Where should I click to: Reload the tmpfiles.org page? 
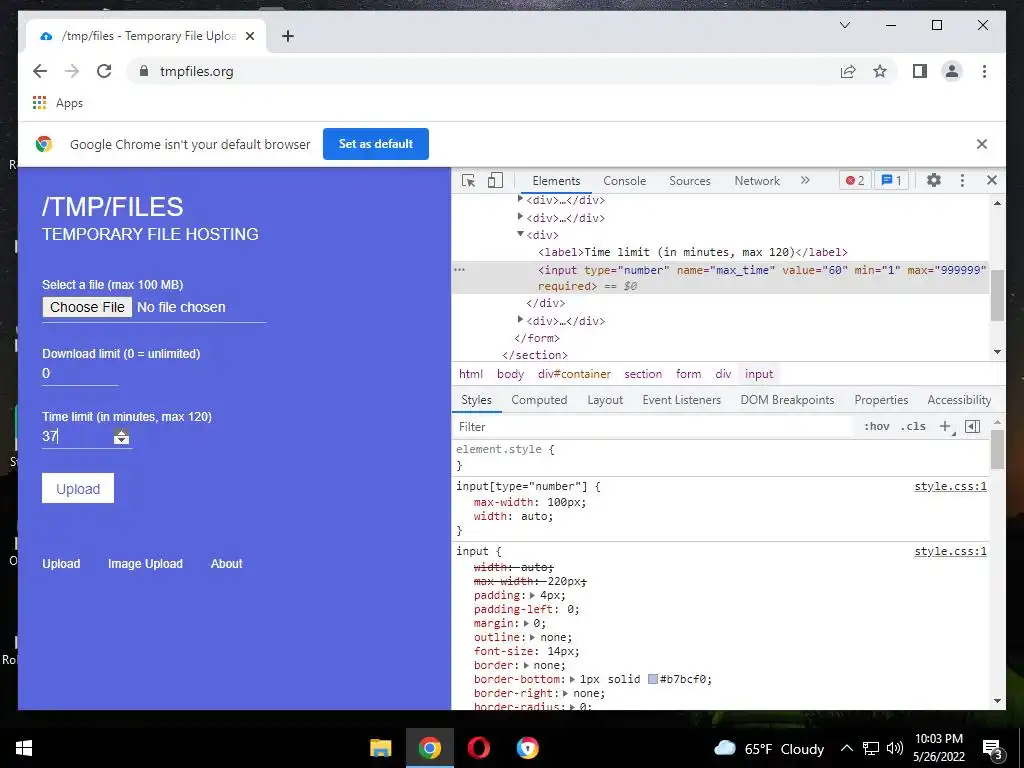click(x=104, y=71)
